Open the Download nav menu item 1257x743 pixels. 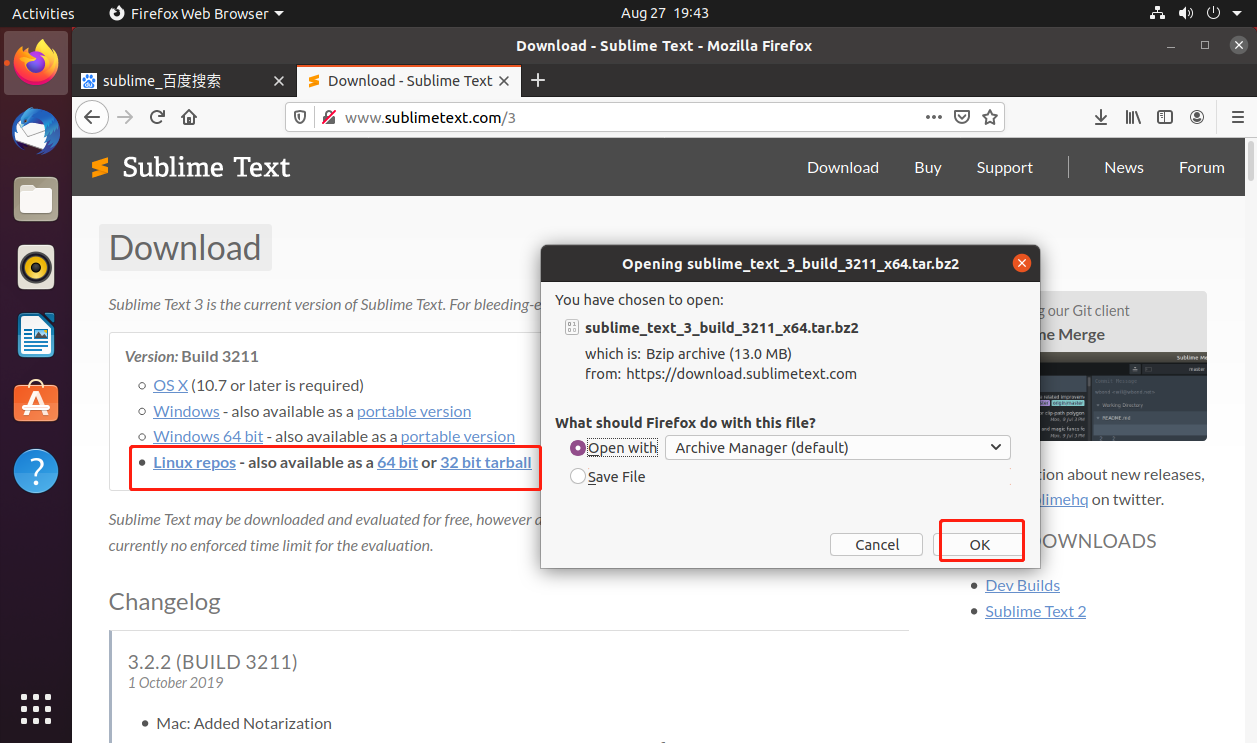click(x=843, y=167)
